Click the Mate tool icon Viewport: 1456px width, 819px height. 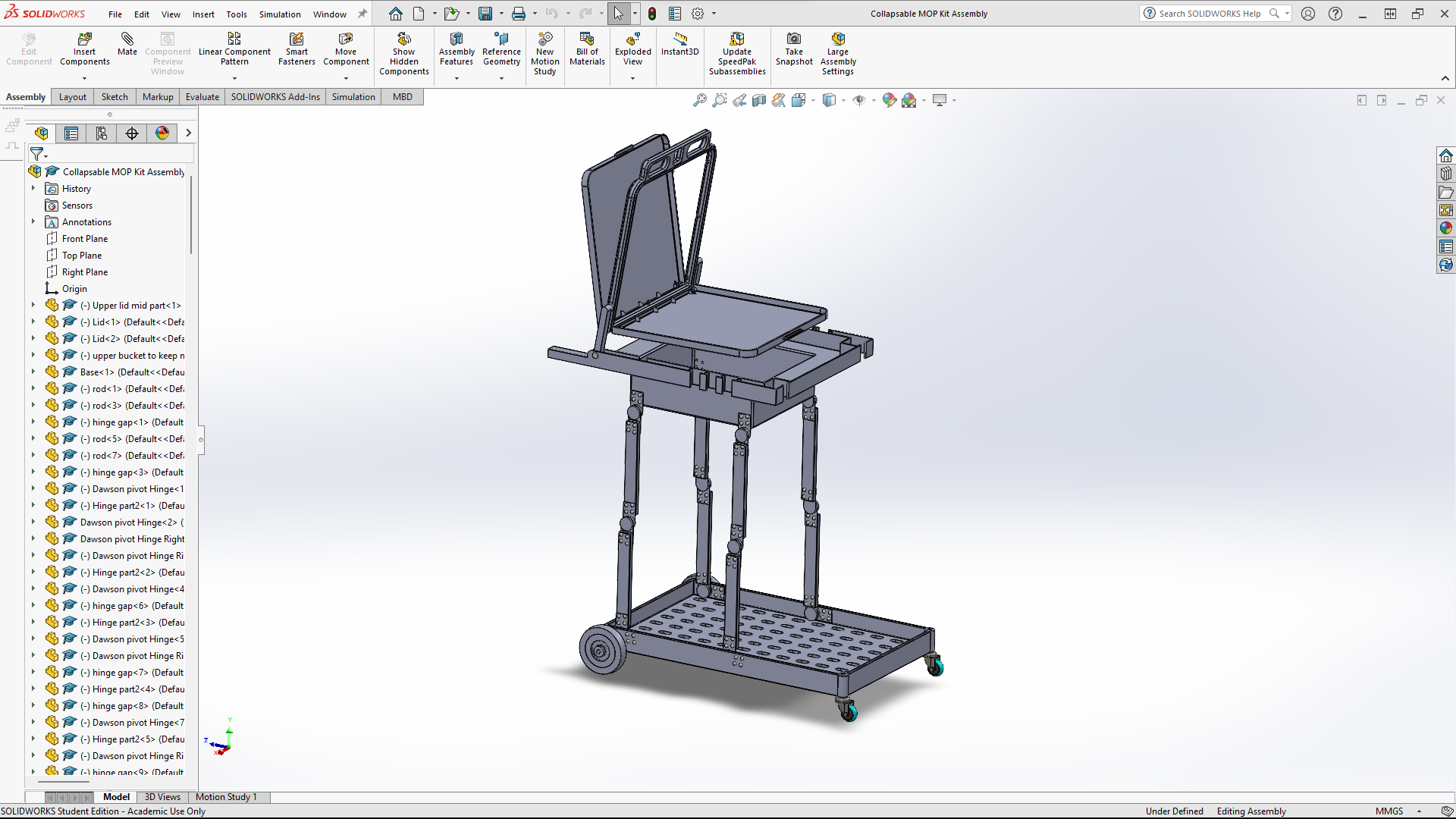click(127, 39)
